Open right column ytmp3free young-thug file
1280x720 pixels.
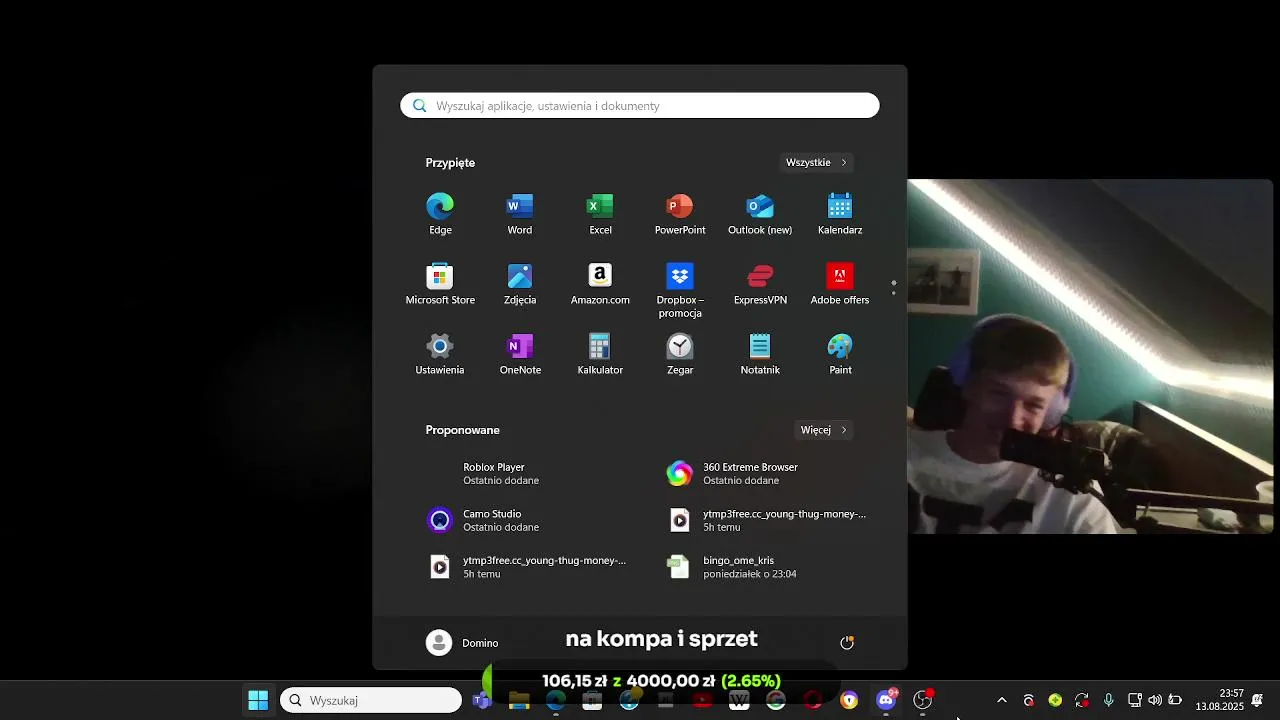click(768, 520)
